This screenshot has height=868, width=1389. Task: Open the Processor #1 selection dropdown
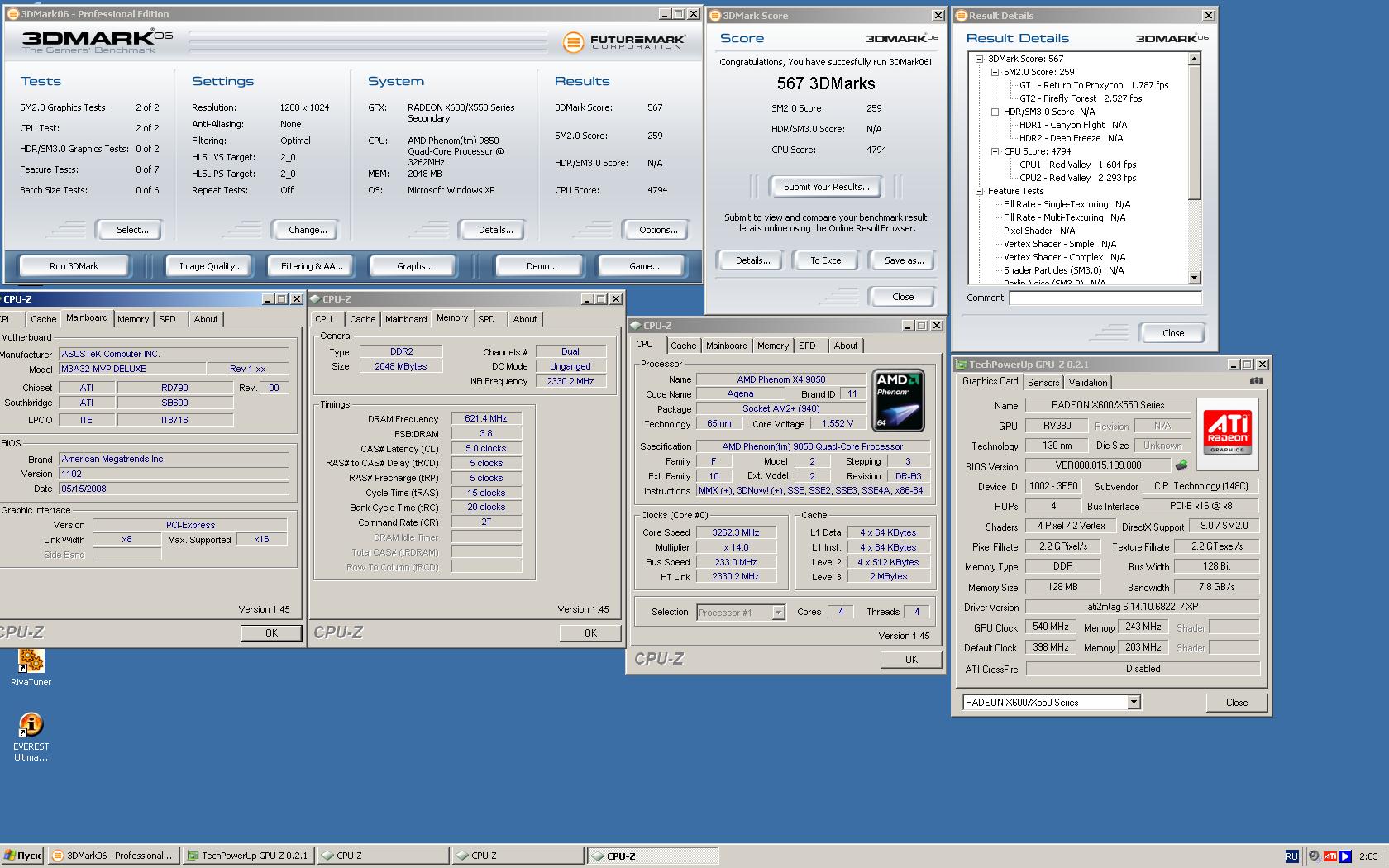point(777,613)
